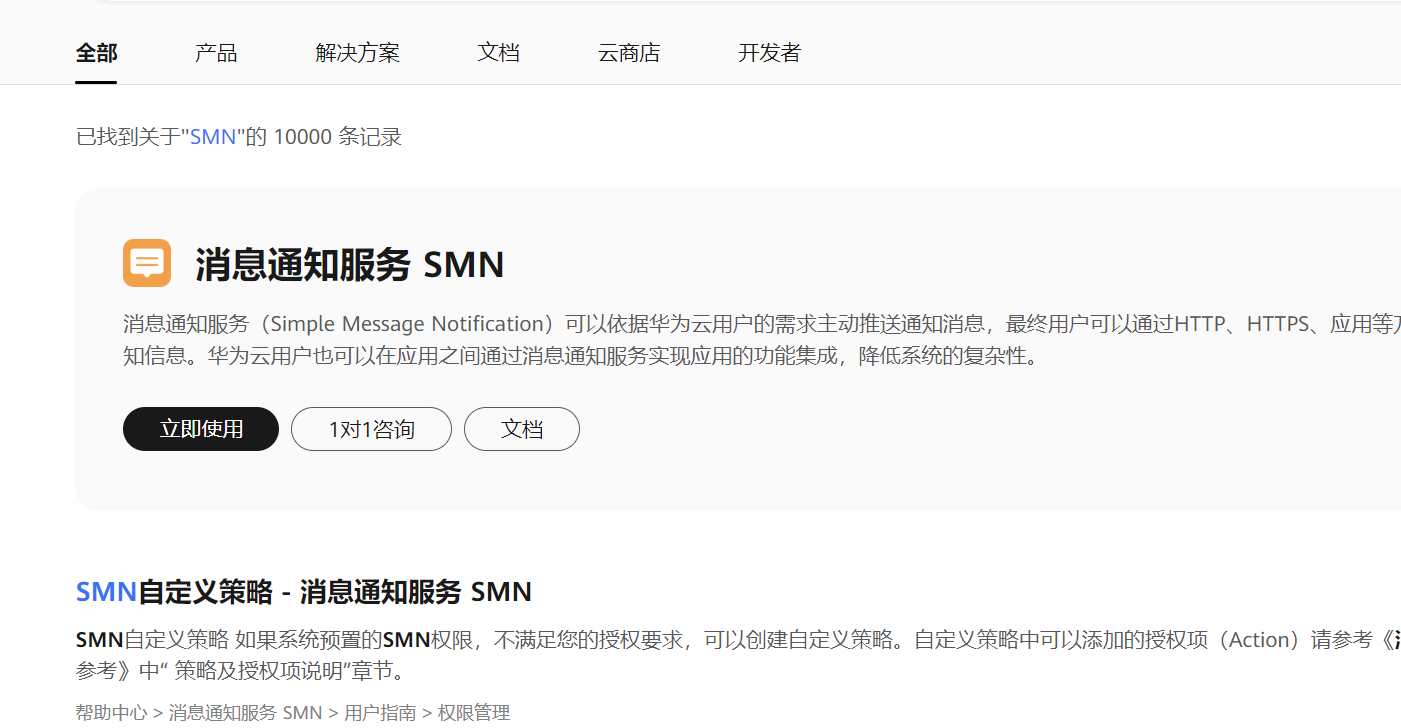Open 用户指南 in the breadcrumb
Screen dimensions: 1401x728
pyautogui.click(x=380, y=712)
